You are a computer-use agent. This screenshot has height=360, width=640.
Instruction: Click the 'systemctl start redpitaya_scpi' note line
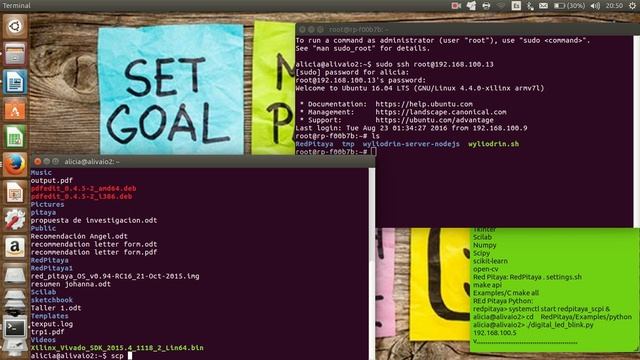pos(542,309)
